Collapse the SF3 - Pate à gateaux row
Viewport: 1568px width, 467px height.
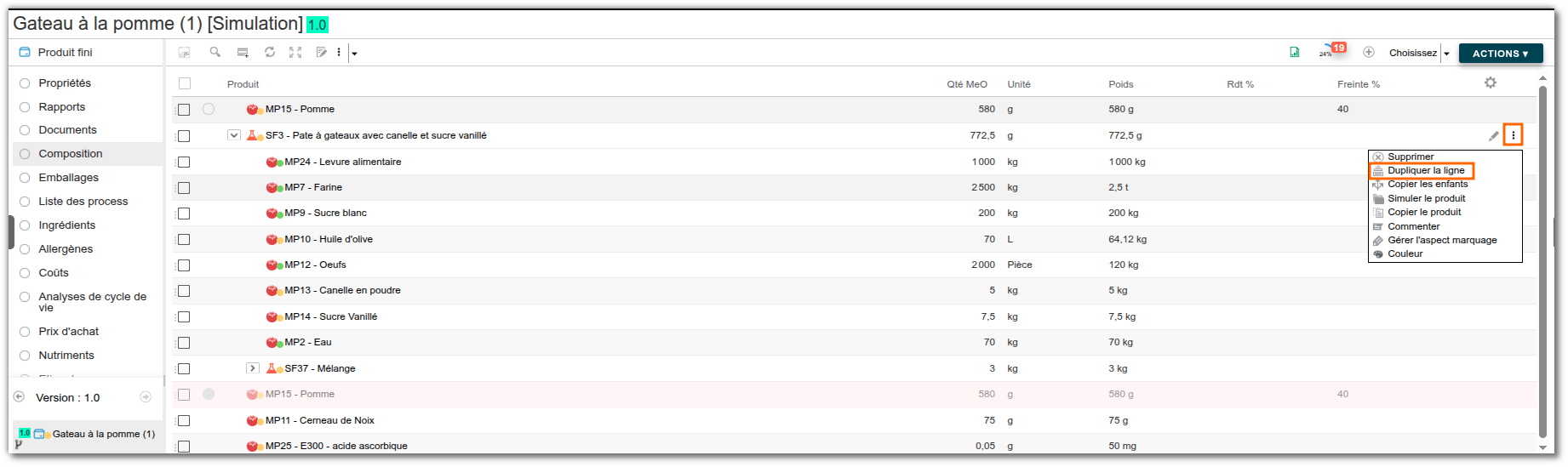point(234,135)
